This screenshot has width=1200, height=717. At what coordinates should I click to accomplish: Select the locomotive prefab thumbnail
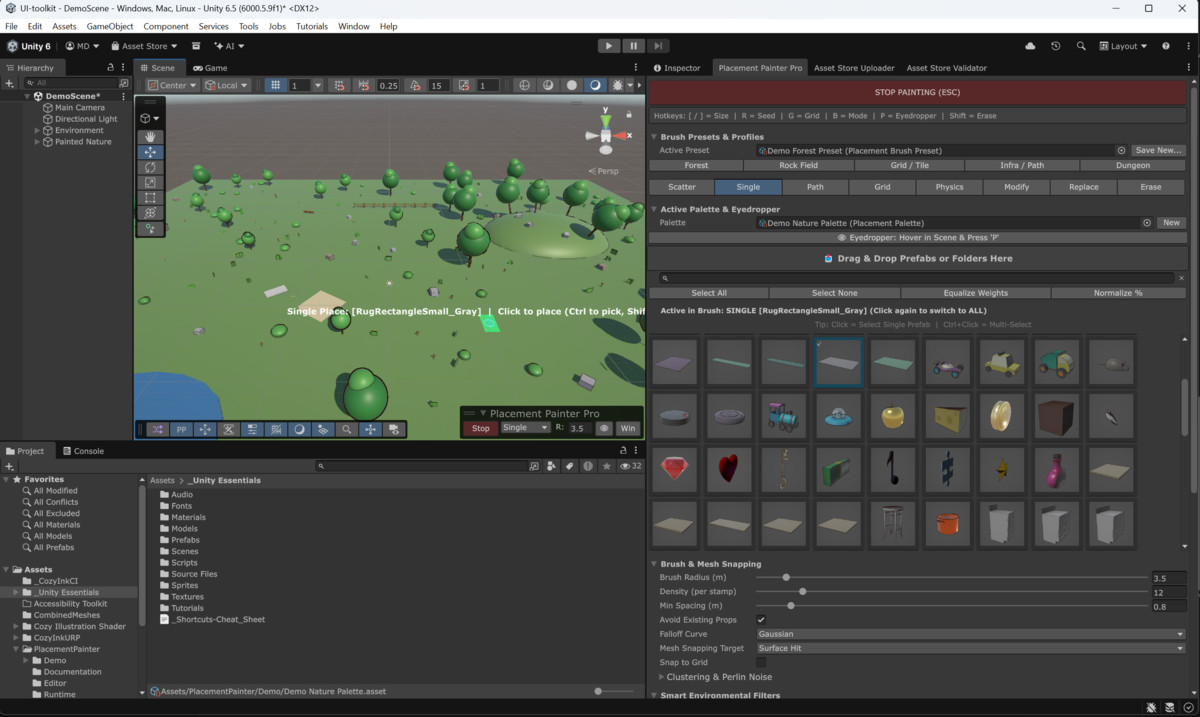pos(785,415)
